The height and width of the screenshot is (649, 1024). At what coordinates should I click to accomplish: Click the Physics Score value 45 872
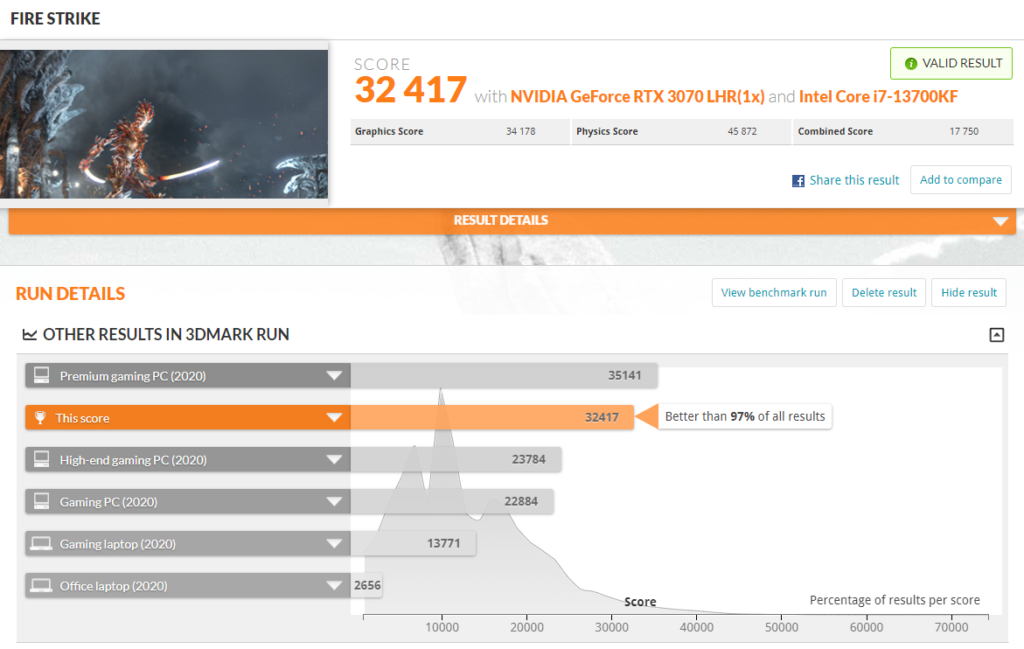(742, 131)
